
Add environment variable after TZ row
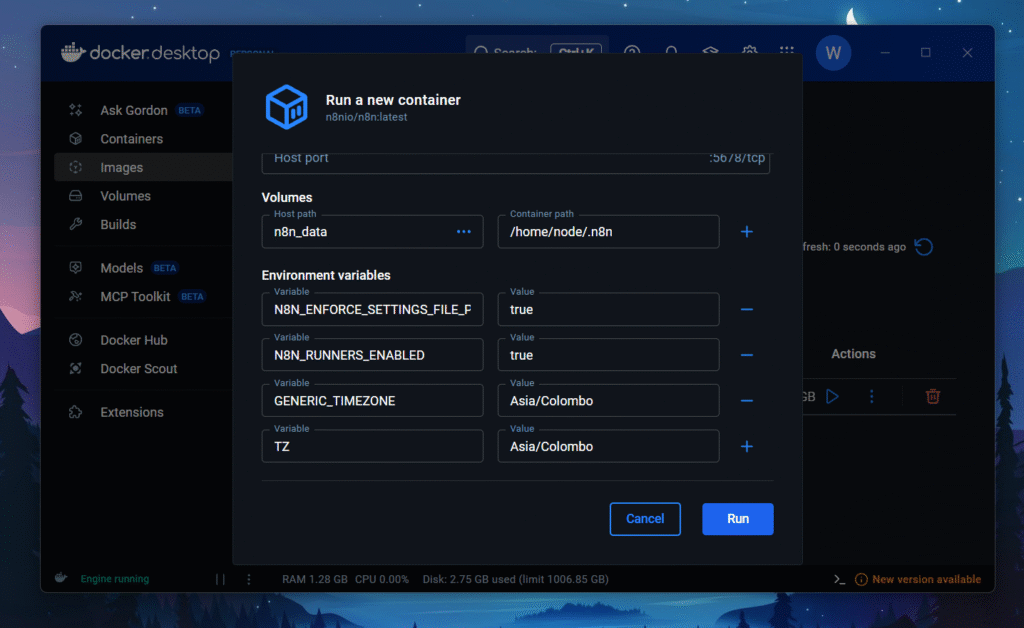point(746,447)
